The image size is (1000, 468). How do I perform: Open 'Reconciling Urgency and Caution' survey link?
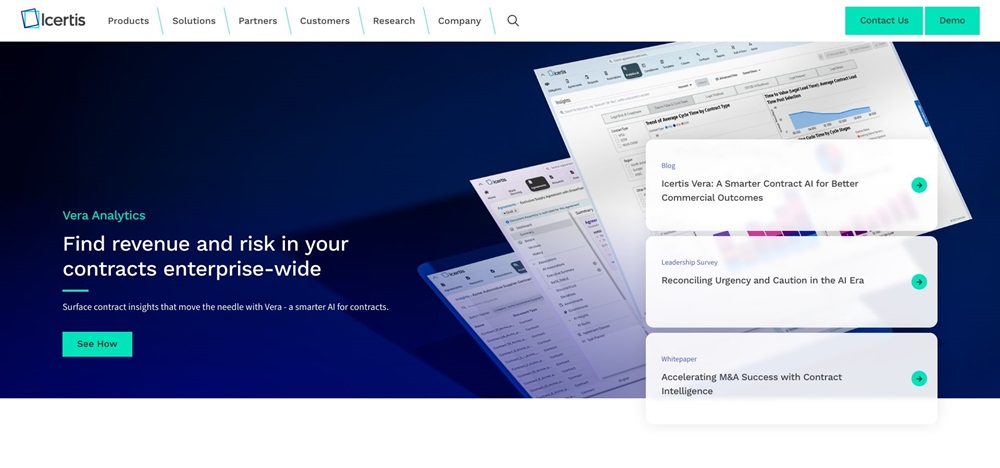tap(762, 281)
